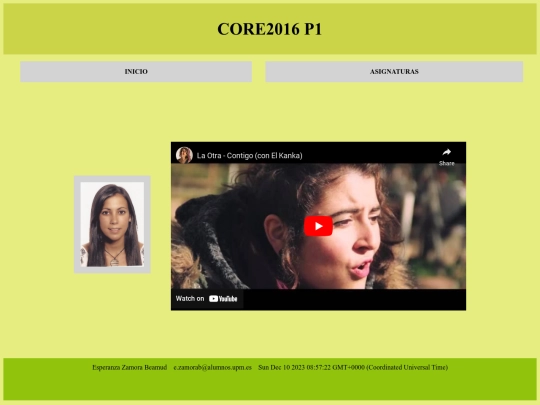Open video title La Otra - Contigo

click(249, 156)
